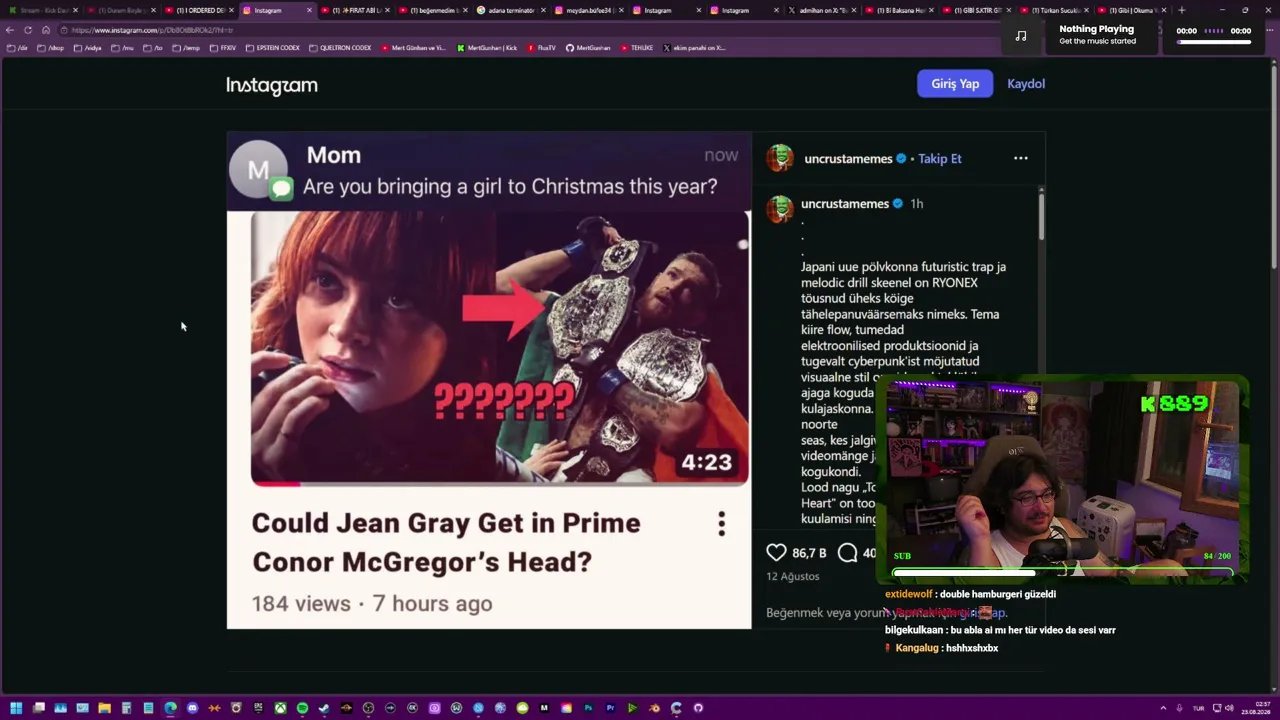Open a new browser tab with the plus icon
Screen dimensions: 1280x720
1182,10
